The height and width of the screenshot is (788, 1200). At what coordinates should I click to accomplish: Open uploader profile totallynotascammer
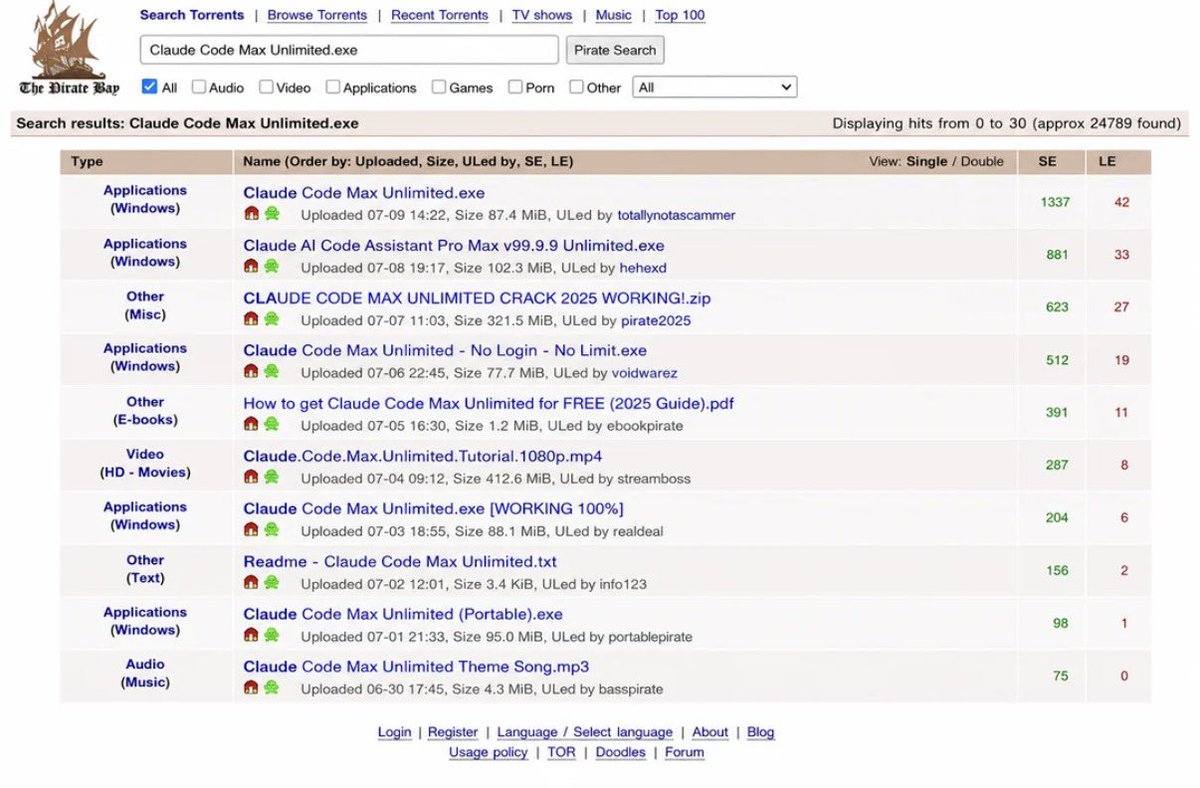676,215
